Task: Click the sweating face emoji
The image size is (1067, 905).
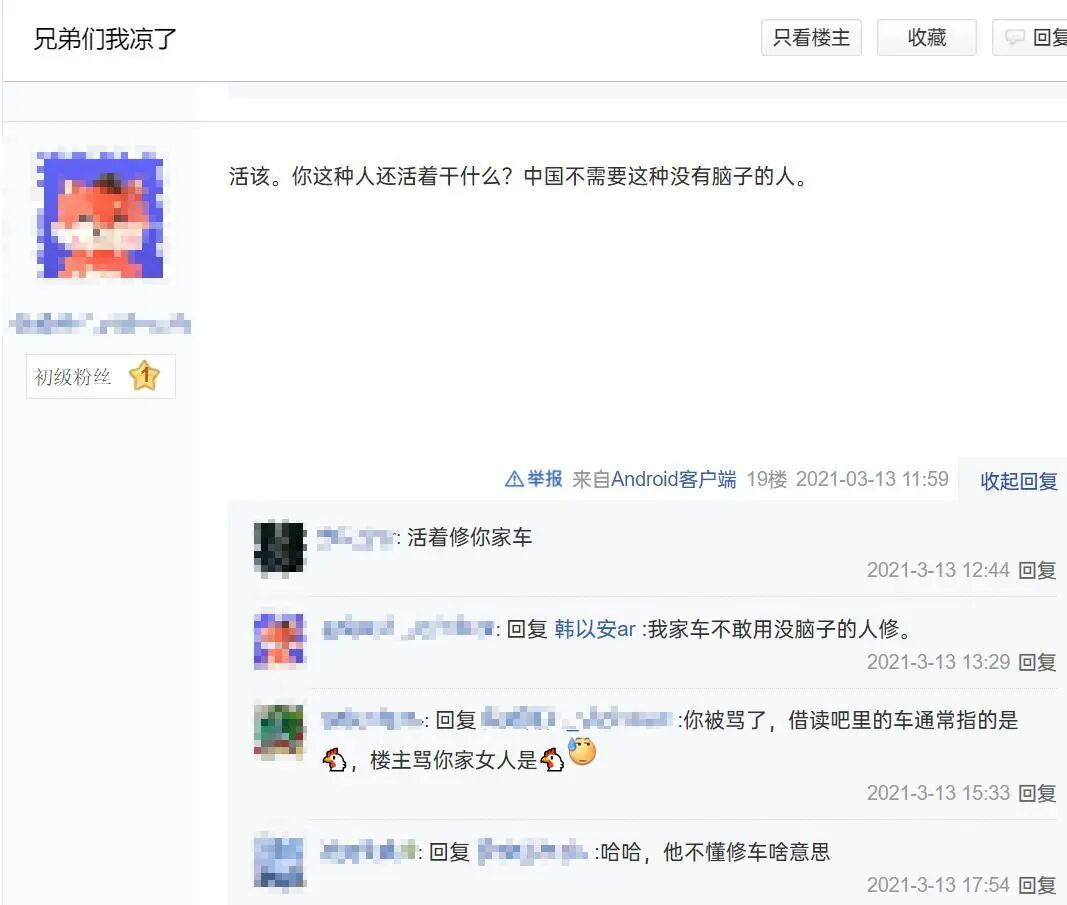Action: tap(582, 751)
